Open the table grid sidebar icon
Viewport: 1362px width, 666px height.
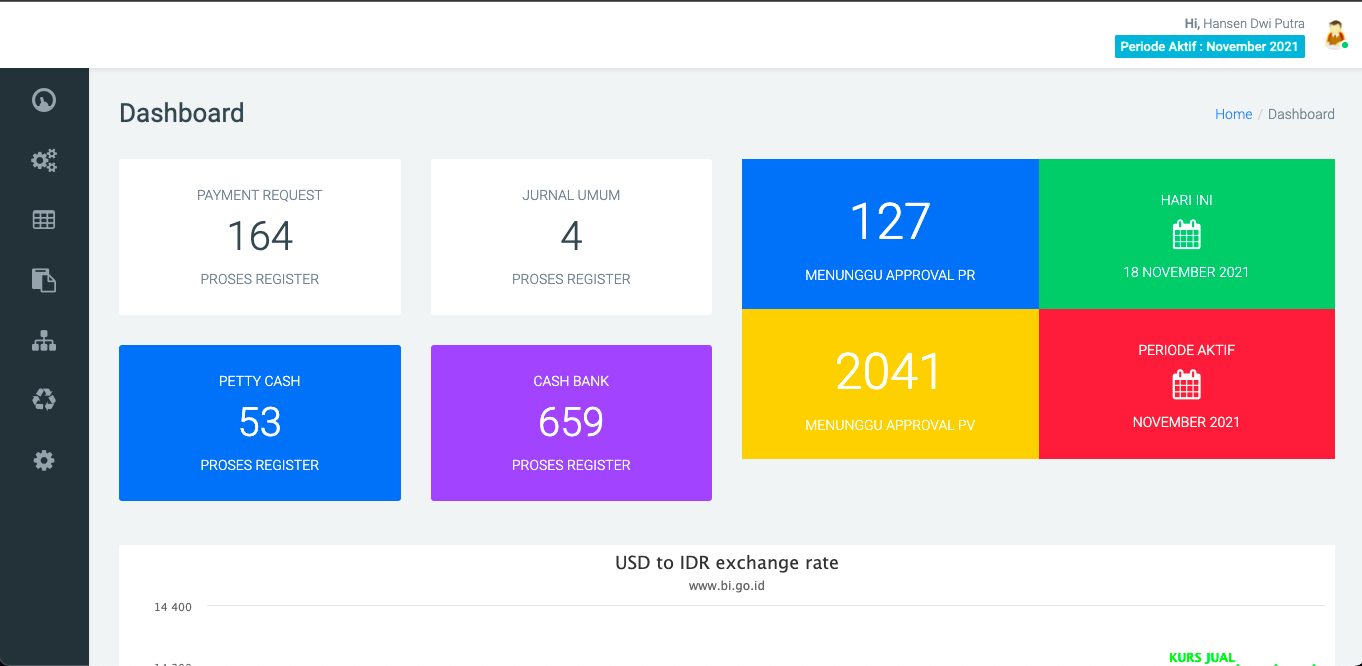pos(44,220)
